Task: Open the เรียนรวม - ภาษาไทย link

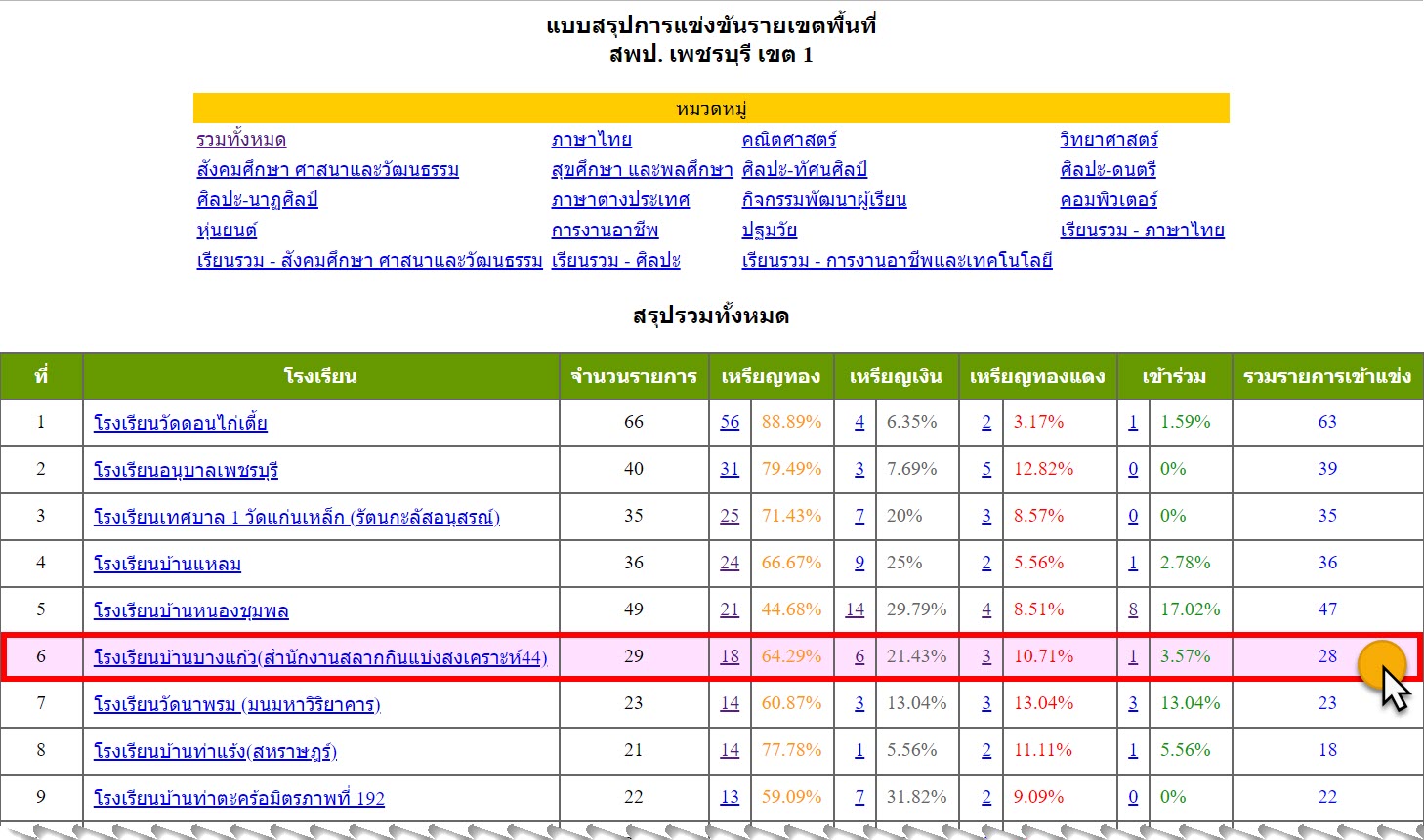Action: (1142, 231)
